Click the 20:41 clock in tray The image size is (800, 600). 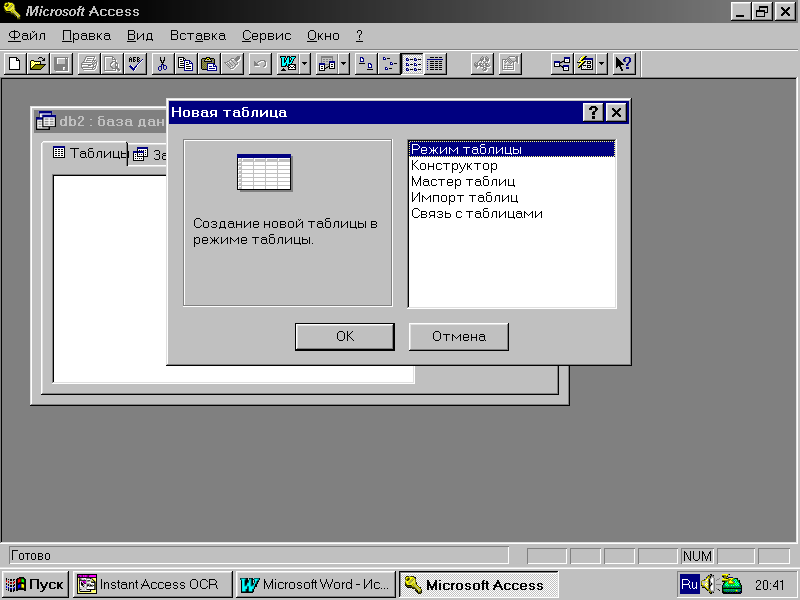tap(769, 585)
